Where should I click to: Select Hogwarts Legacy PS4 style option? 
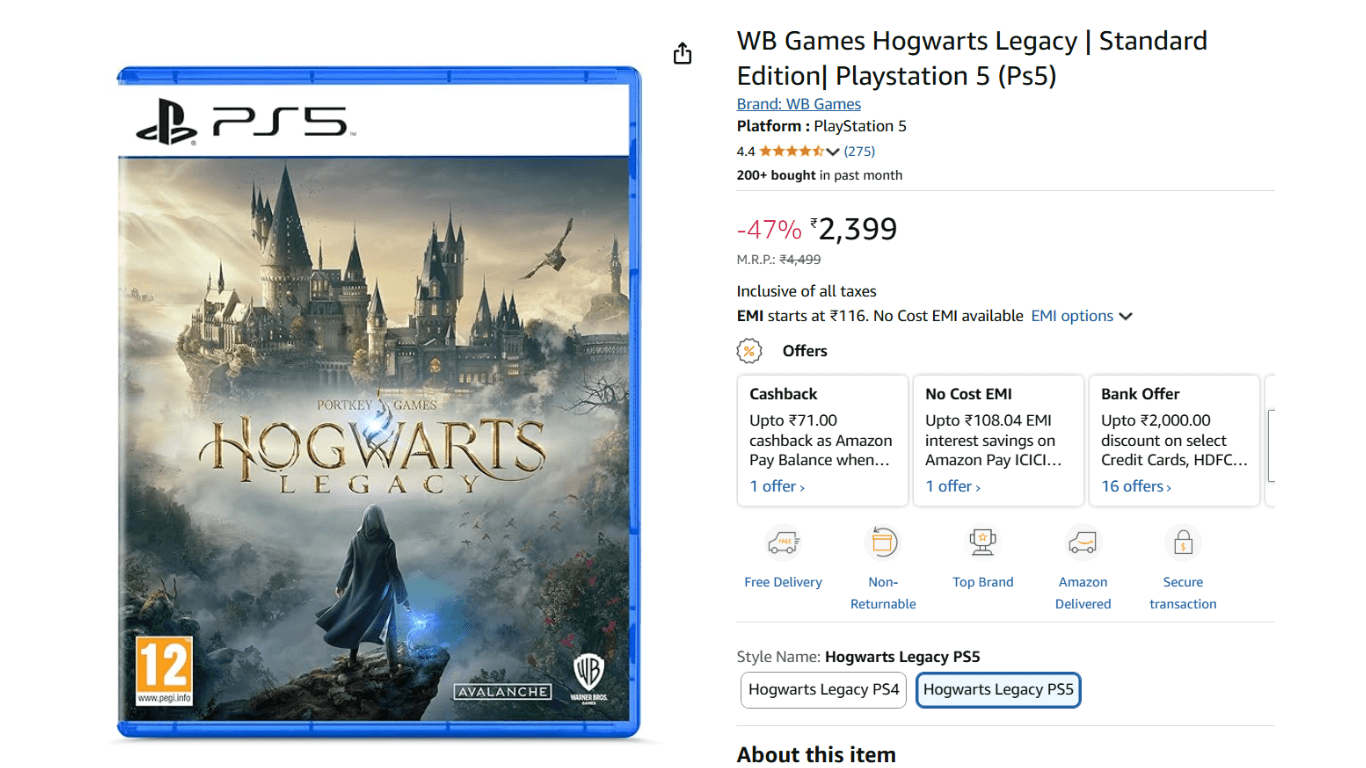coord(824,690)
